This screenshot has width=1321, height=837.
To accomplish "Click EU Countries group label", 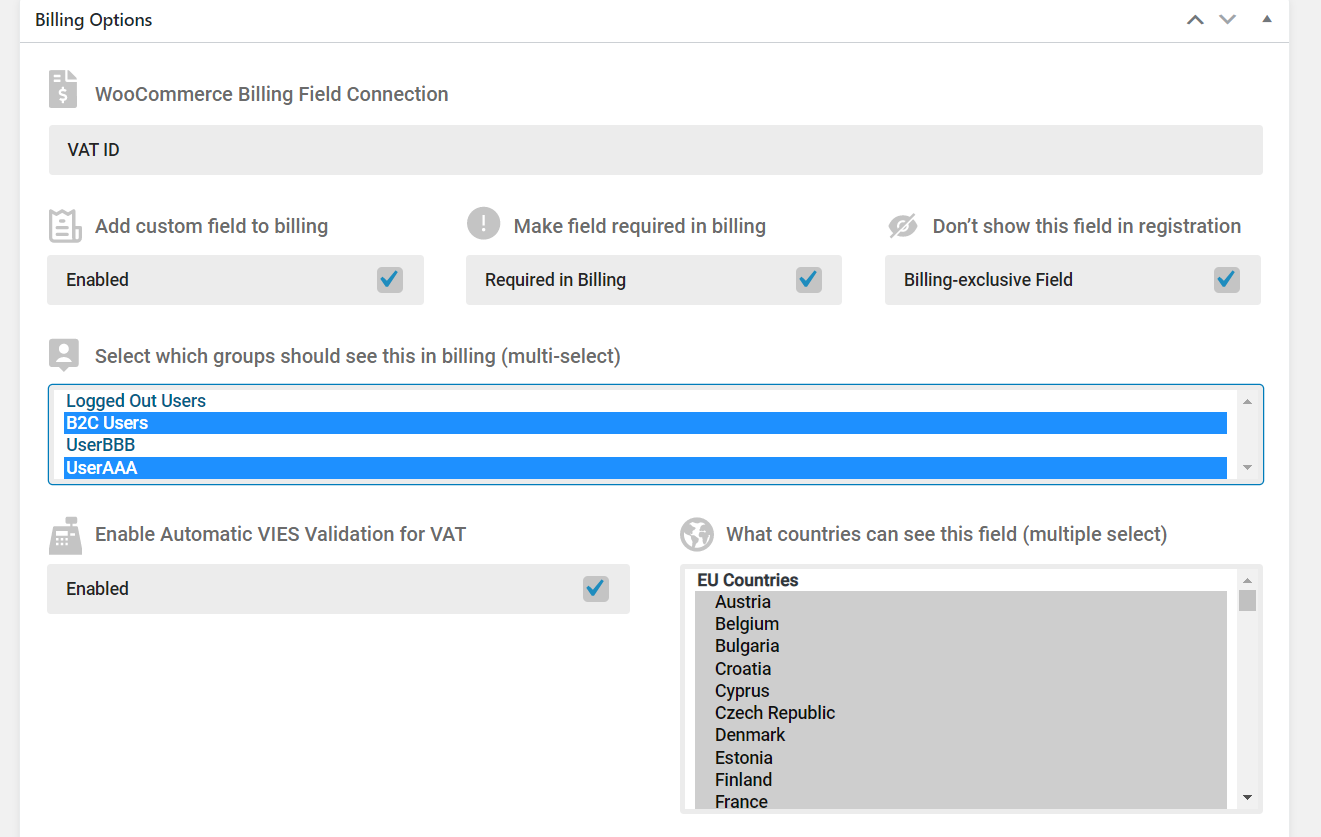I will [x=748, y=580].
